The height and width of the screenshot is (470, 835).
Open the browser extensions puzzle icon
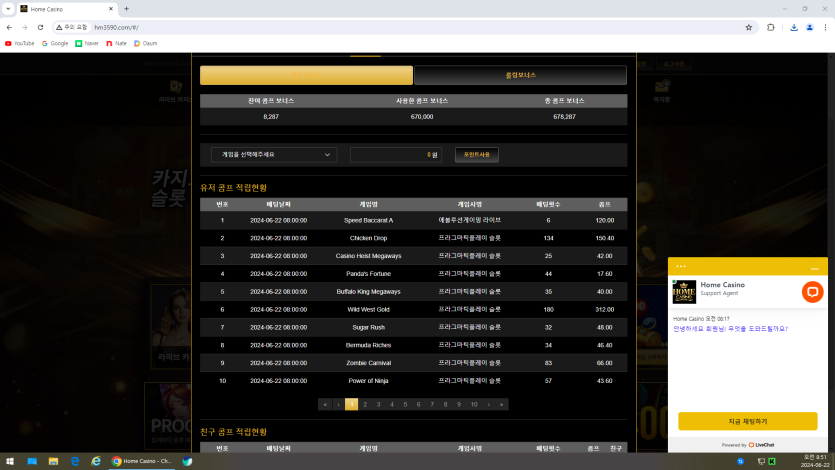[x=770, y=27]
